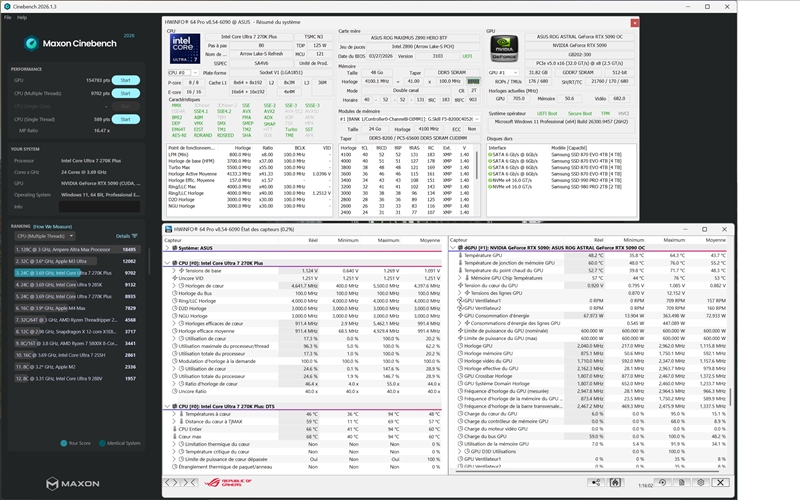This screenshot has width=800, height=500.
Task: Click the network share icon in sensors toolbar
Action: click(595, 482)
